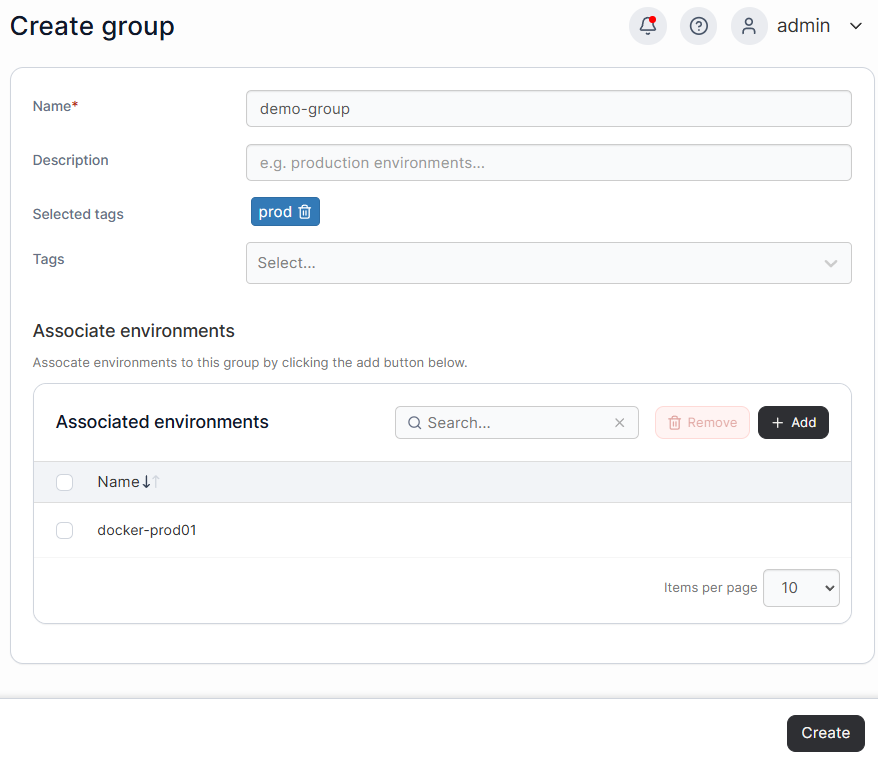The height and width of the screenshot is (763, 878).
Task: Toggle the select-all checkbox in header
Action: coord(64,482)
